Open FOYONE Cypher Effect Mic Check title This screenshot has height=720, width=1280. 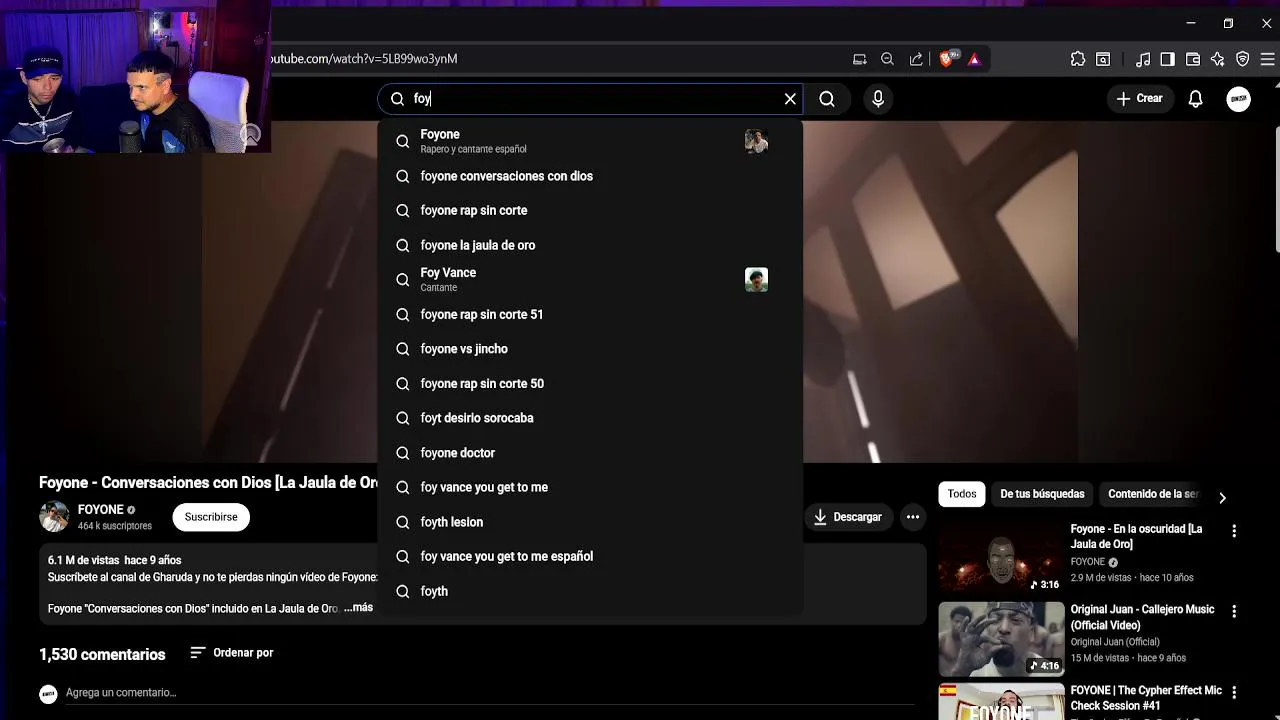[1146, 698]
